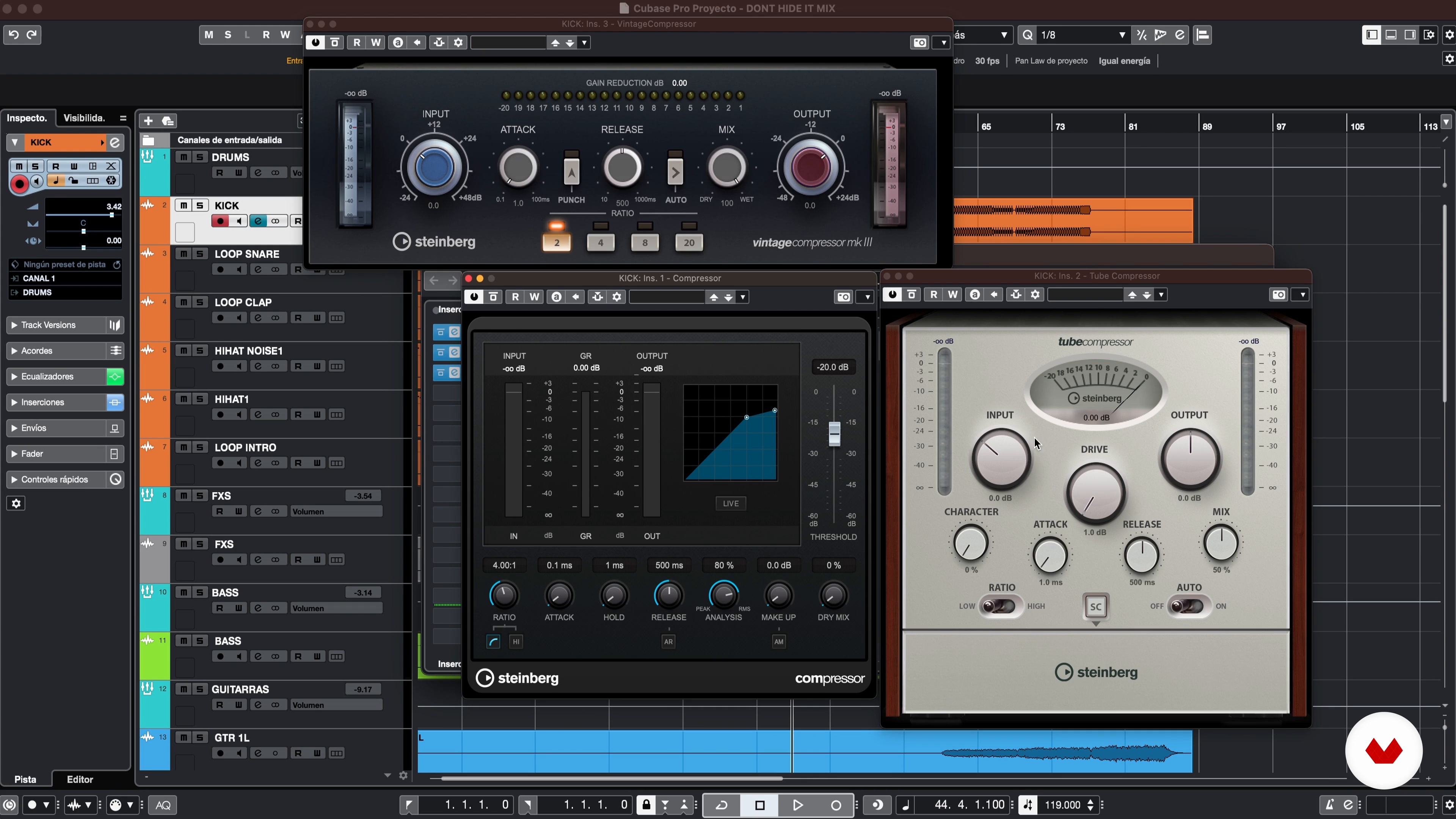Click the Track Versions icon in Inspector
Image resolution: width=1456 pixels, height=819 pixels.
coord(115,325)
